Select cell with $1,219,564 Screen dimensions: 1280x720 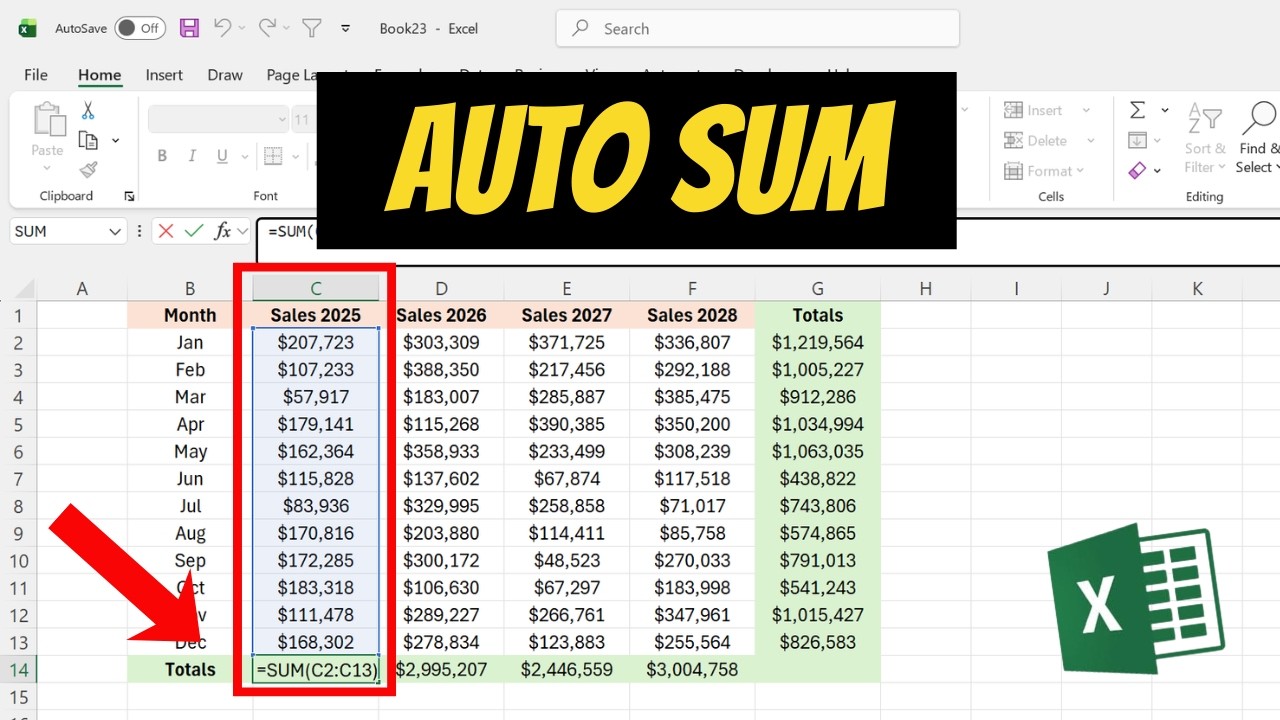click(x=818, y=342)
